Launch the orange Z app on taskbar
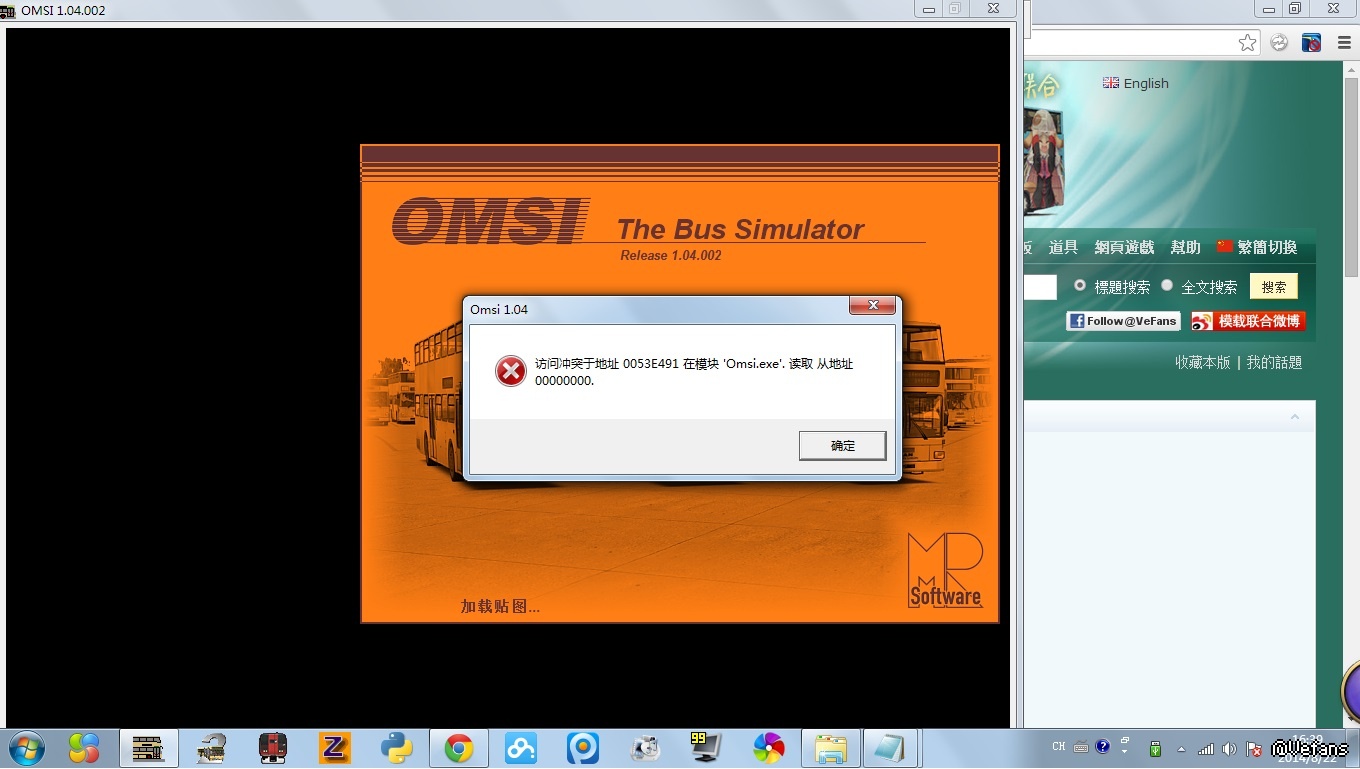The image size is (1360, 769). coord(334,748)
